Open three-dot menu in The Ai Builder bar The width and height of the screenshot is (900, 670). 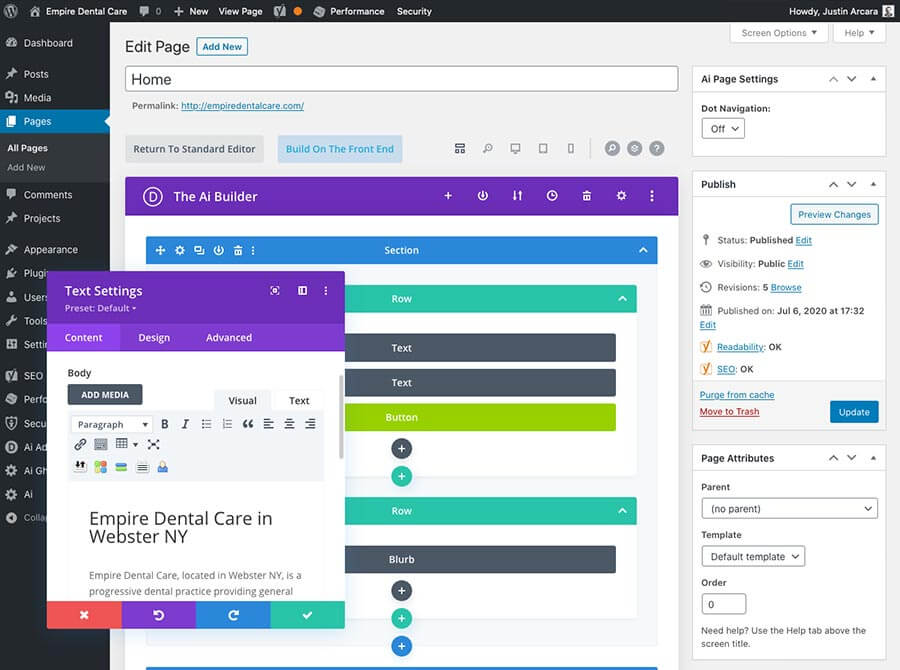click(x=651, y=196)
